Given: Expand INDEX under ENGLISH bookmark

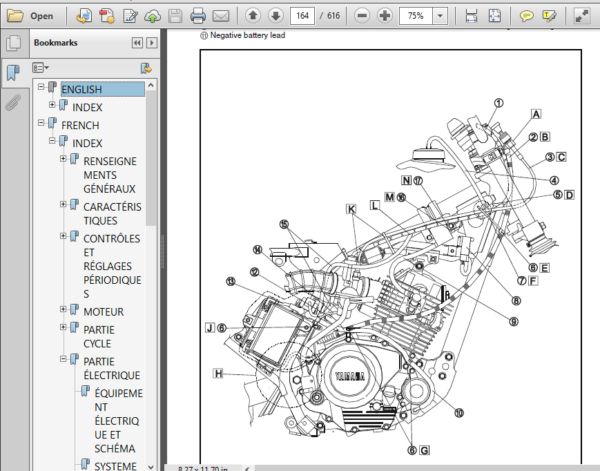Looking at the screenshot, I should 52,104.
